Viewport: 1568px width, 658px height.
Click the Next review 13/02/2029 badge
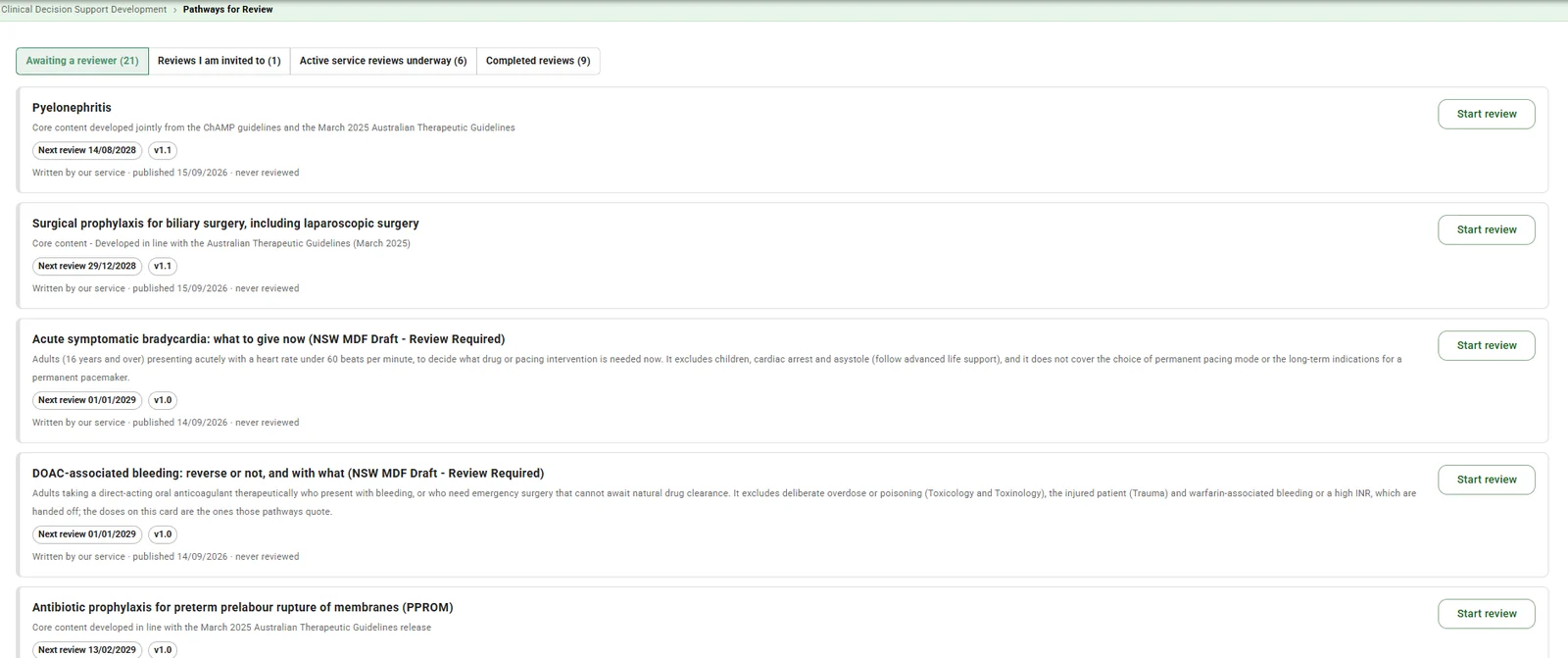coord(87,650)
